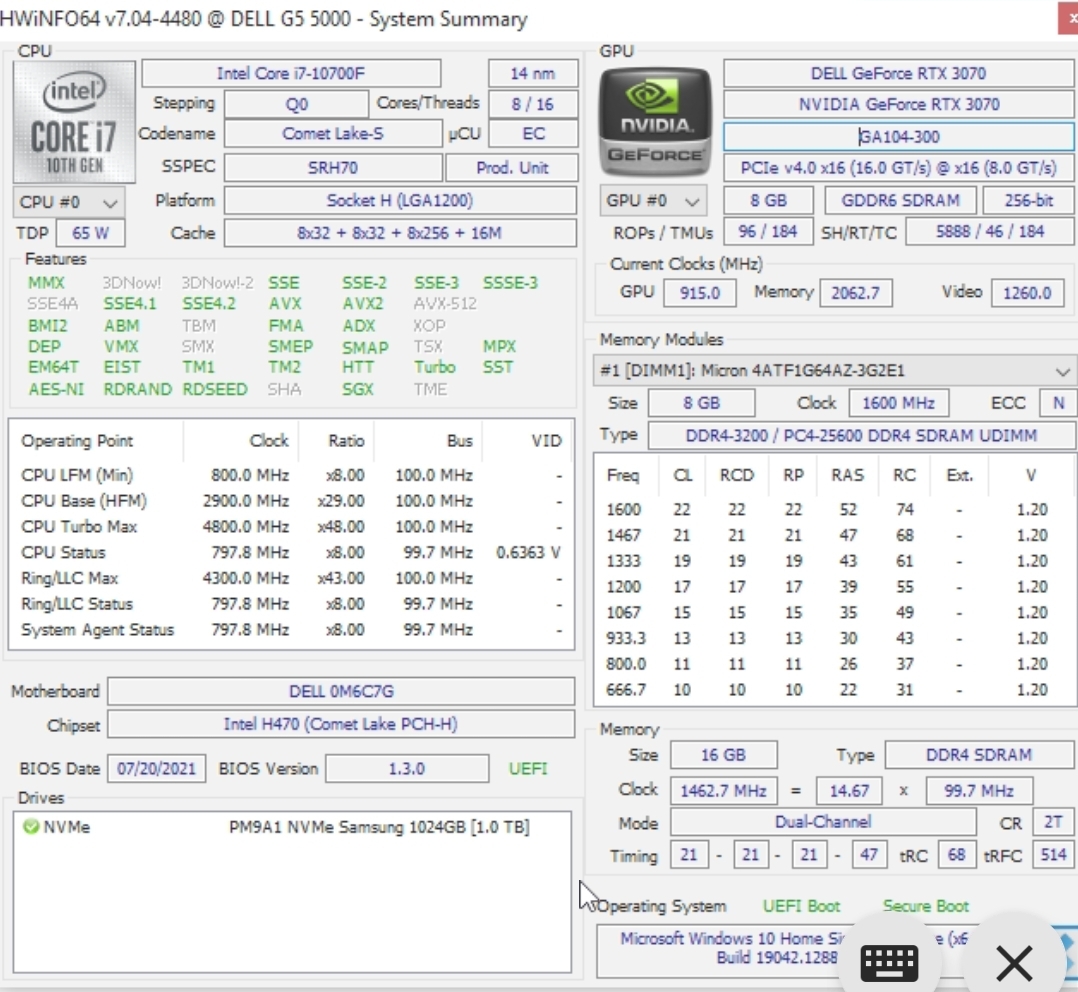Click the AVX2 feature label

coord(362,304)
